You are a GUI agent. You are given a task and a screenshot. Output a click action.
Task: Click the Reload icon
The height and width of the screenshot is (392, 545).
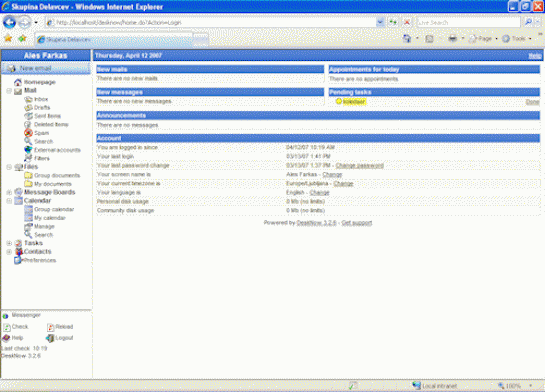pos(50,327)
